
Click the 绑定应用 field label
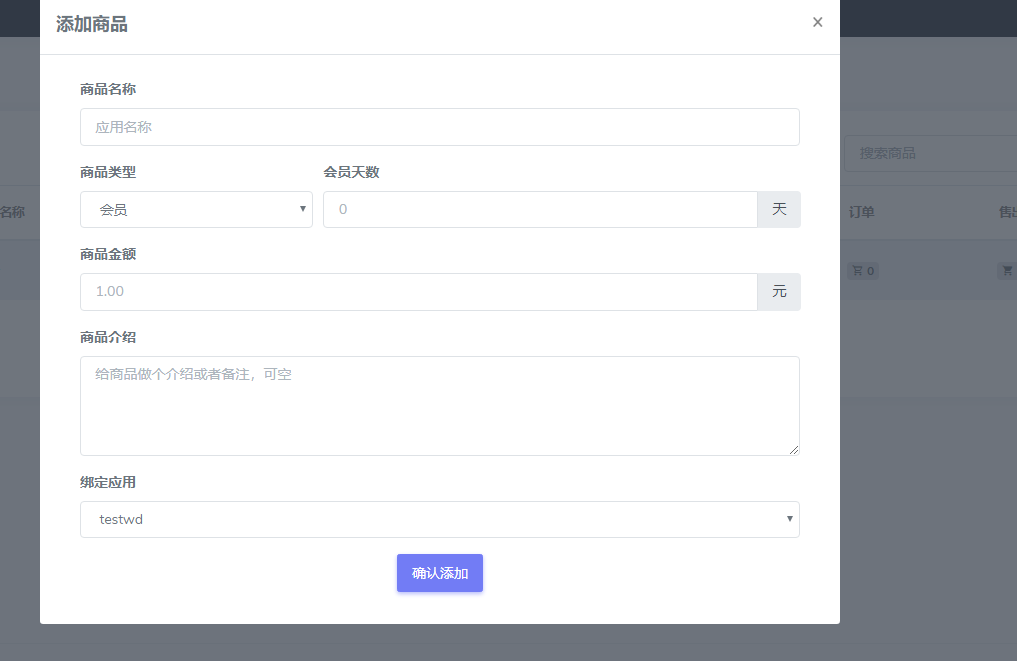coord(108,483)
